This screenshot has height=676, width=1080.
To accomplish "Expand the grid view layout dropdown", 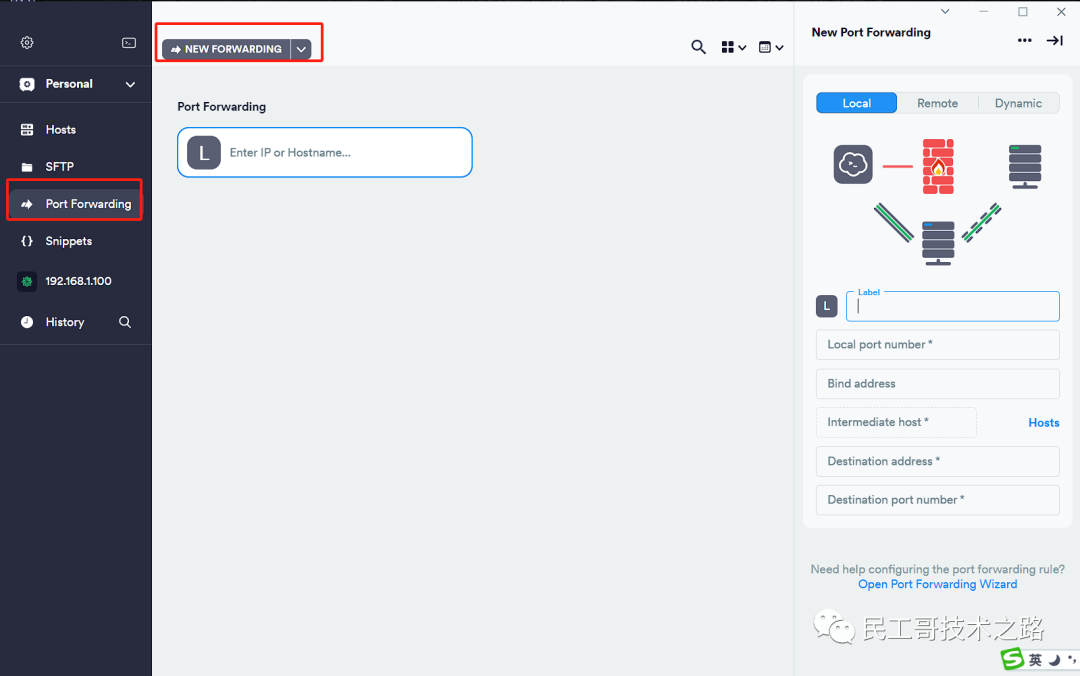I will [x=734, y=47].
